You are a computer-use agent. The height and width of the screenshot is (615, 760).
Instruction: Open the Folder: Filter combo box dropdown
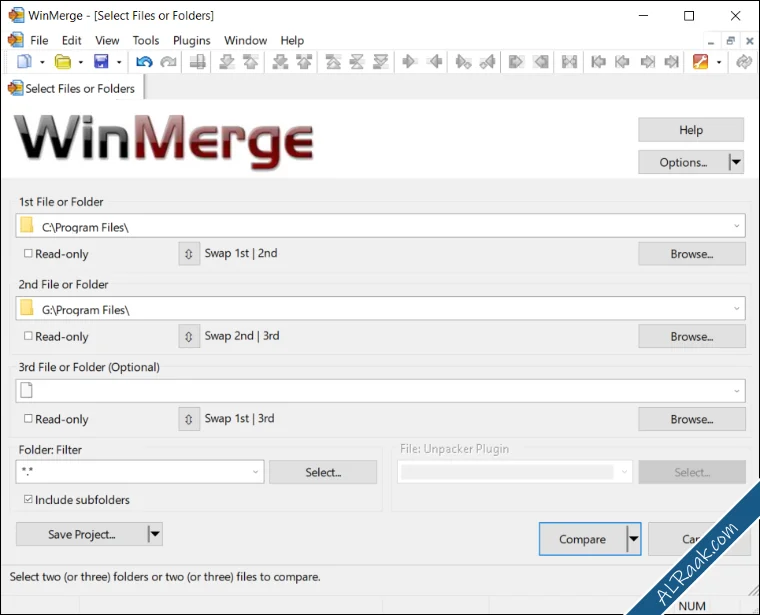(x=255, y=472)
